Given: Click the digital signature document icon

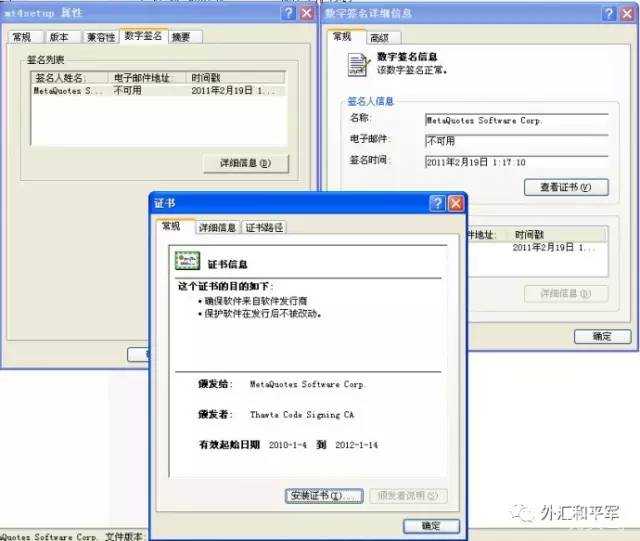Looking at the screenshot, I should pyautogui.click(x=359, y=65).
